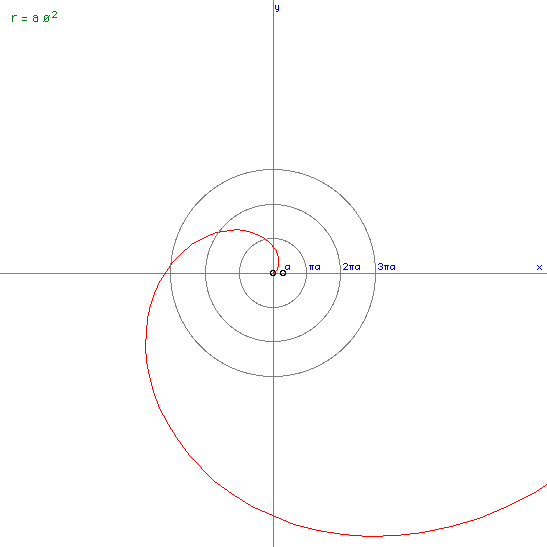Click the red spiral's leftmost point
Viewport: 547px width, 547px height.
coord(145,344)
